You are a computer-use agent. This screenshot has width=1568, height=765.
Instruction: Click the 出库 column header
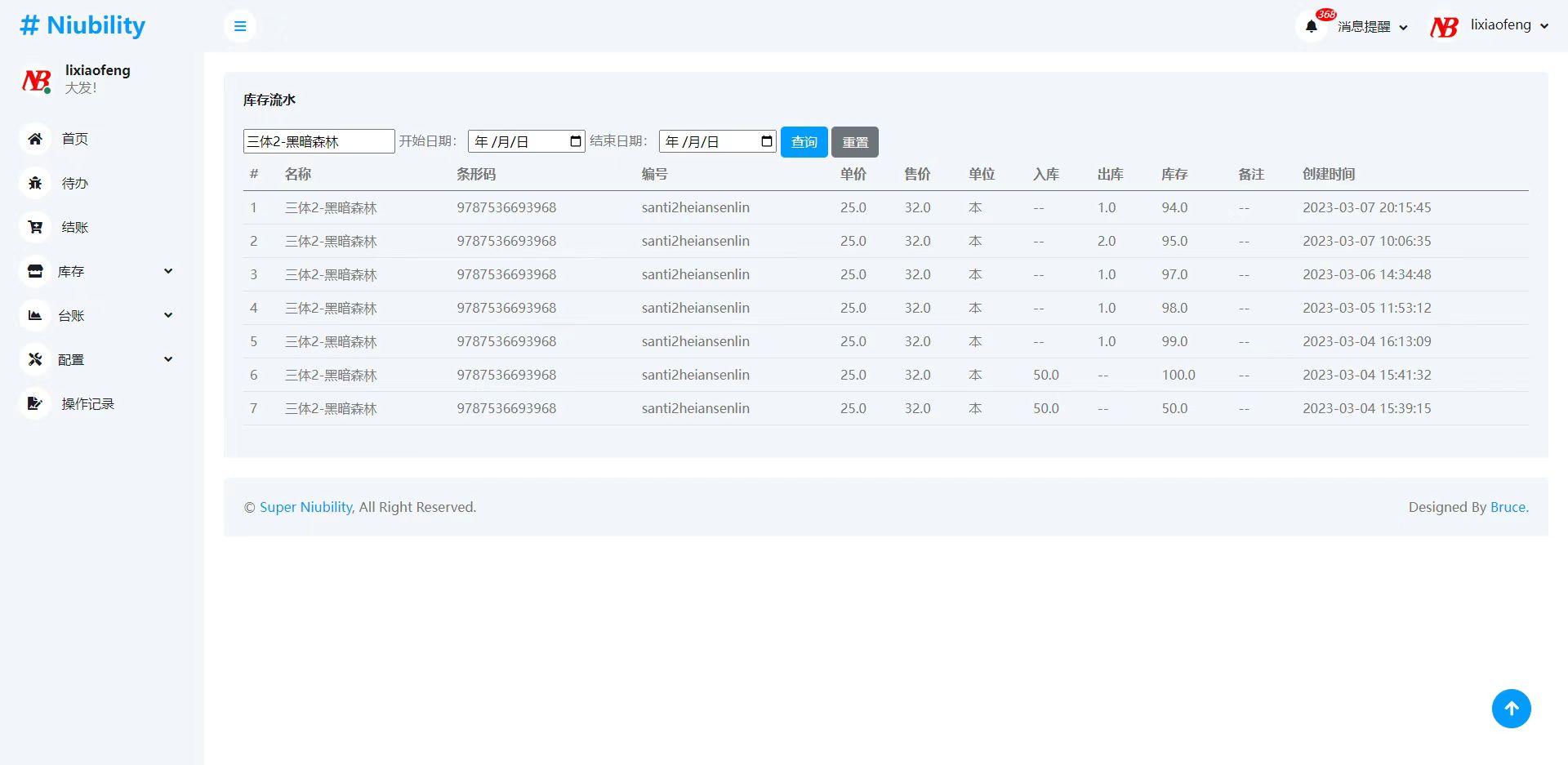1111,174
